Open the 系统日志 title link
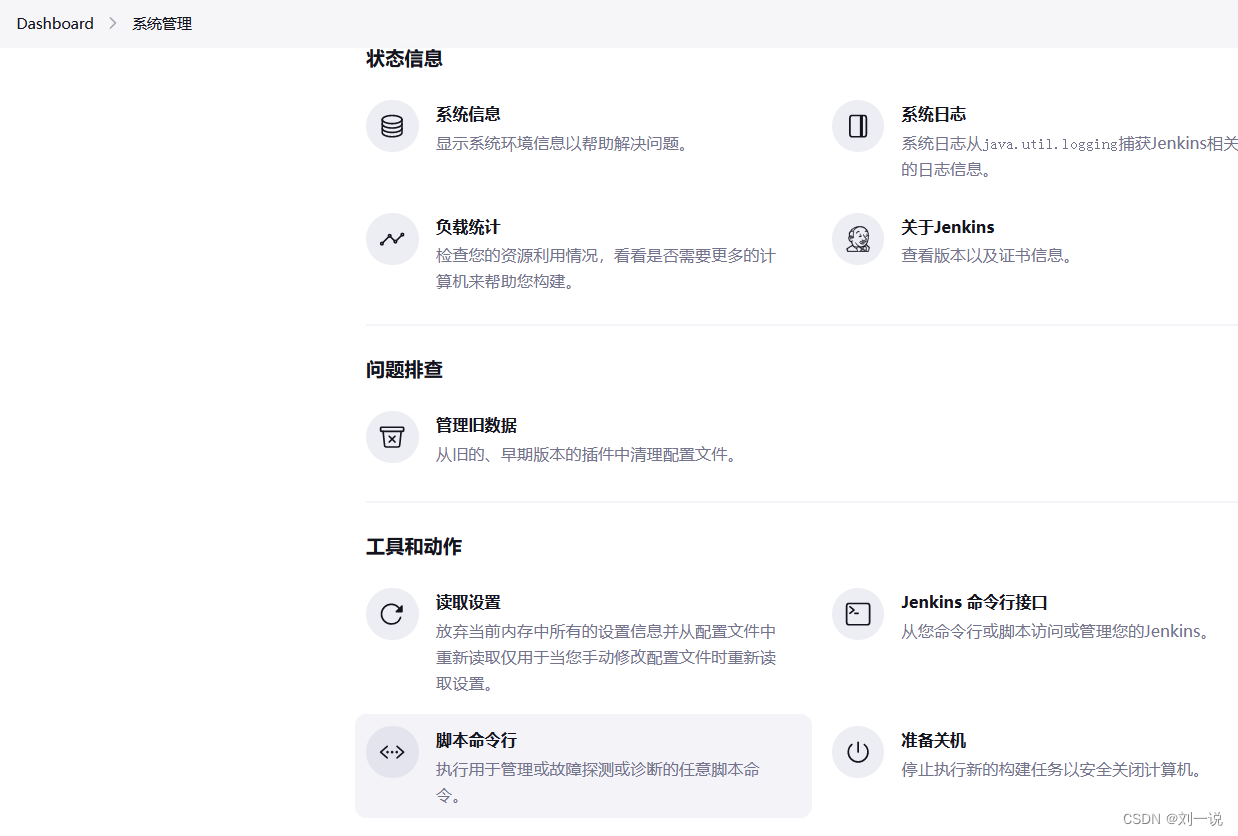1238x836 pixels. [933, 115]
